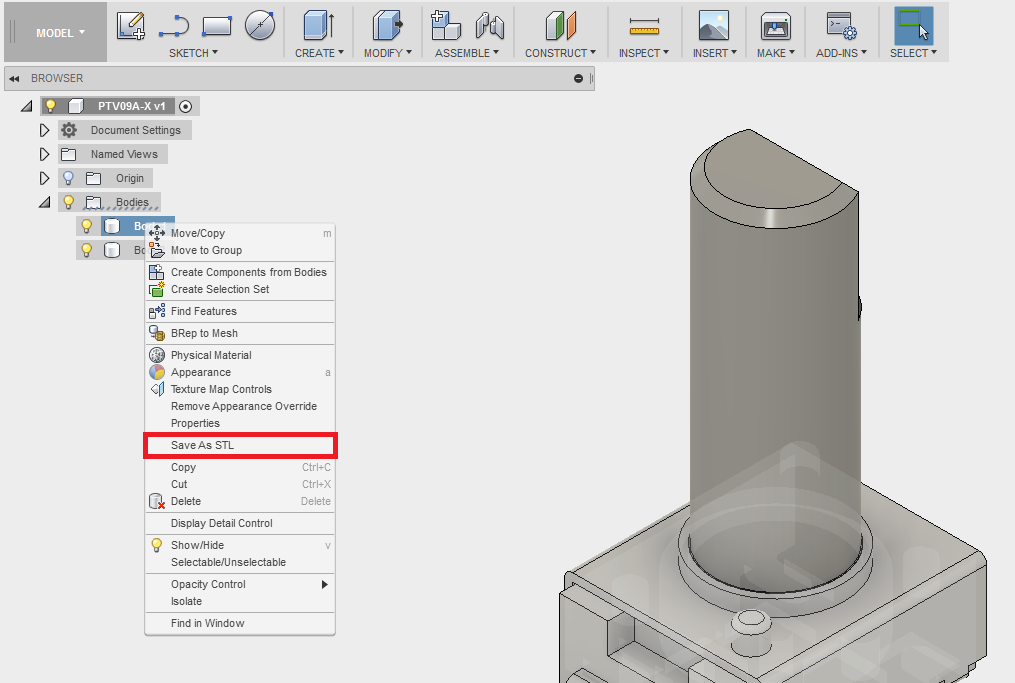
Task: Select Move/Copy from the context menu
Action: click(x=198, y=233)
